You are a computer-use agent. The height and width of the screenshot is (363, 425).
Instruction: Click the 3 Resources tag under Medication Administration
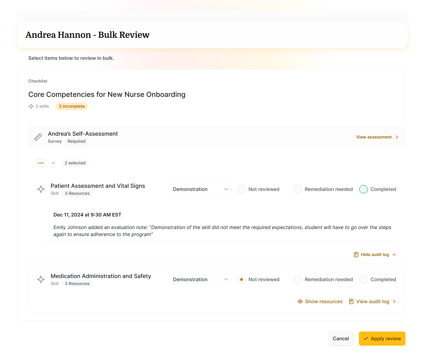pyautogui.click(x=77, y=284)
